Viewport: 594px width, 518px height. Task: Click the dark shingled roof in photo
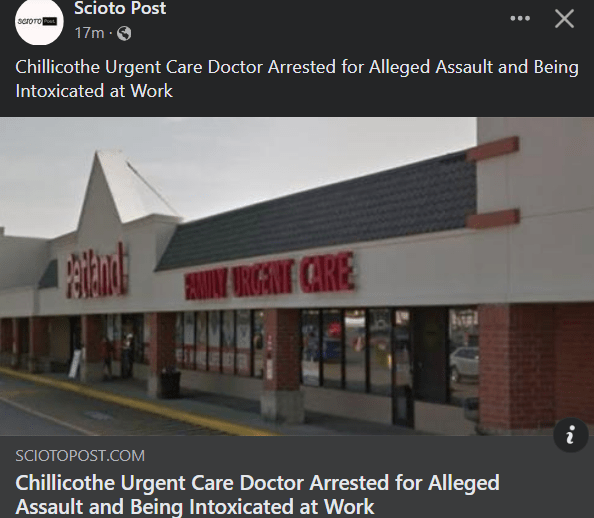pyautogui.click(x=318, y=210)
